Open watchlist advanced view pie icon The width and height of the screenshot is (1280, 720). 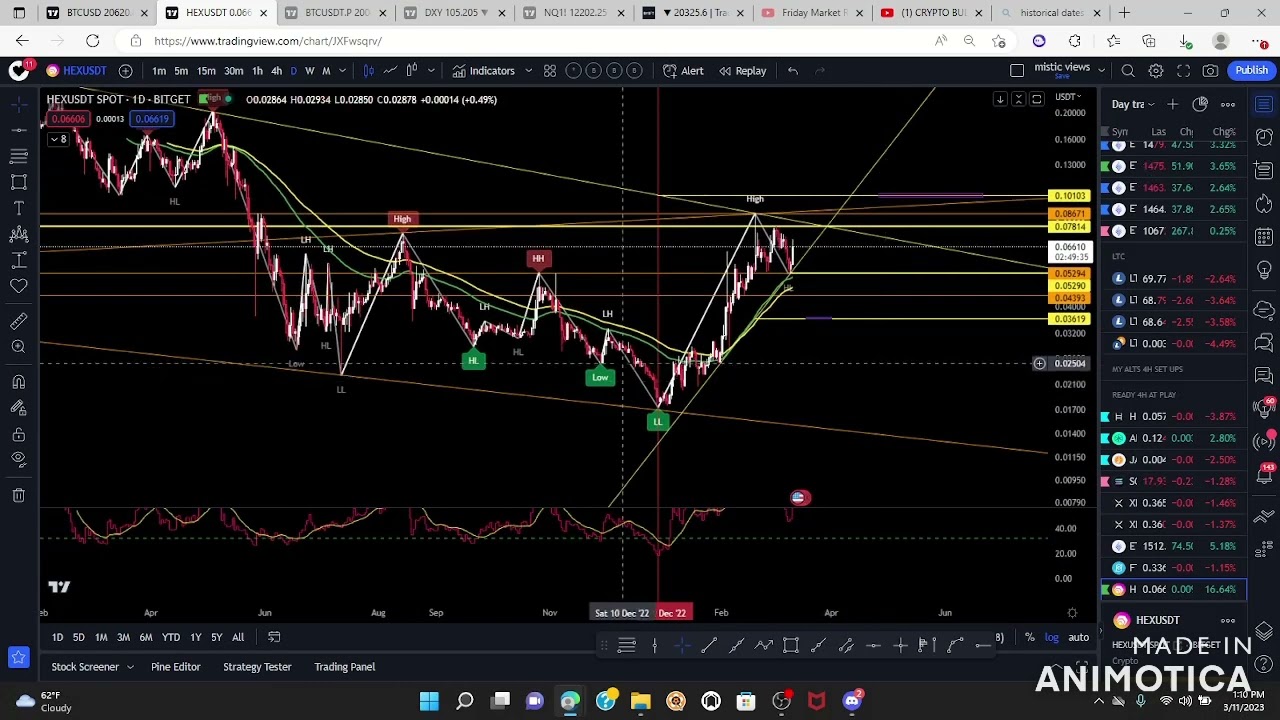point(1200,104)
